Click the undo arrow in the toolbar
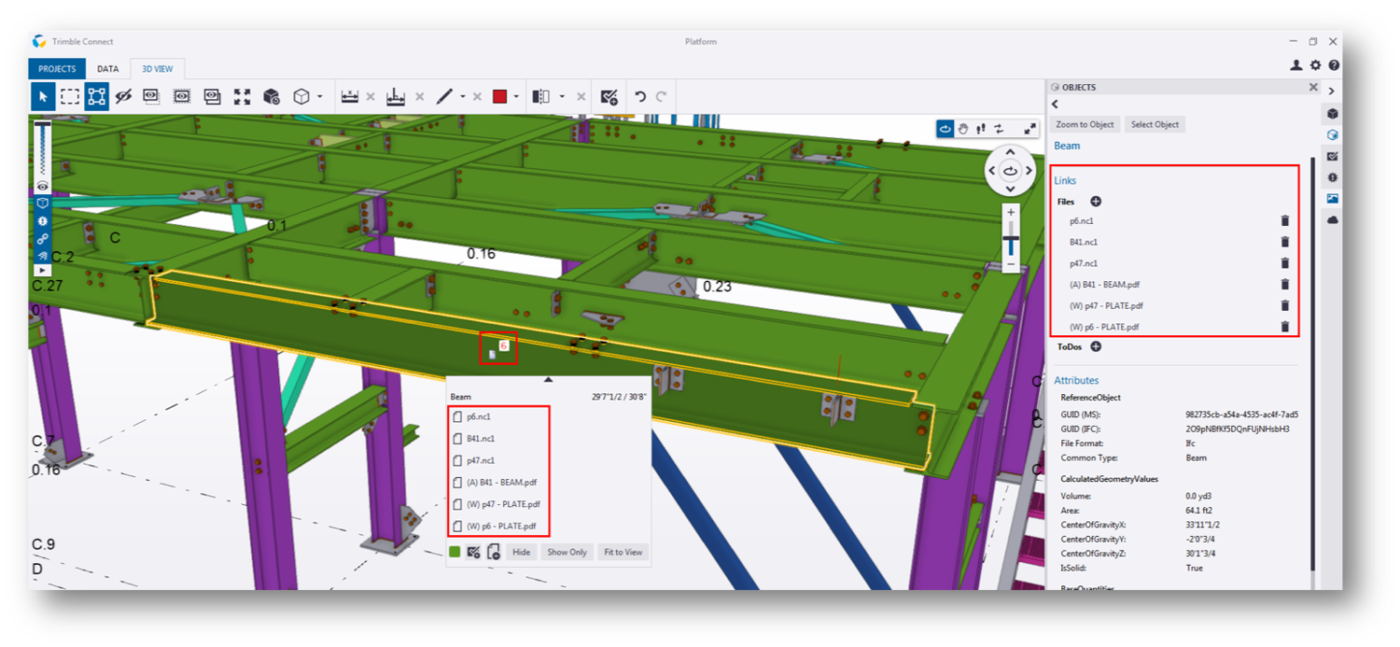Image resolution: width=1400 pixels, height=647 pixels. (640, 96)
